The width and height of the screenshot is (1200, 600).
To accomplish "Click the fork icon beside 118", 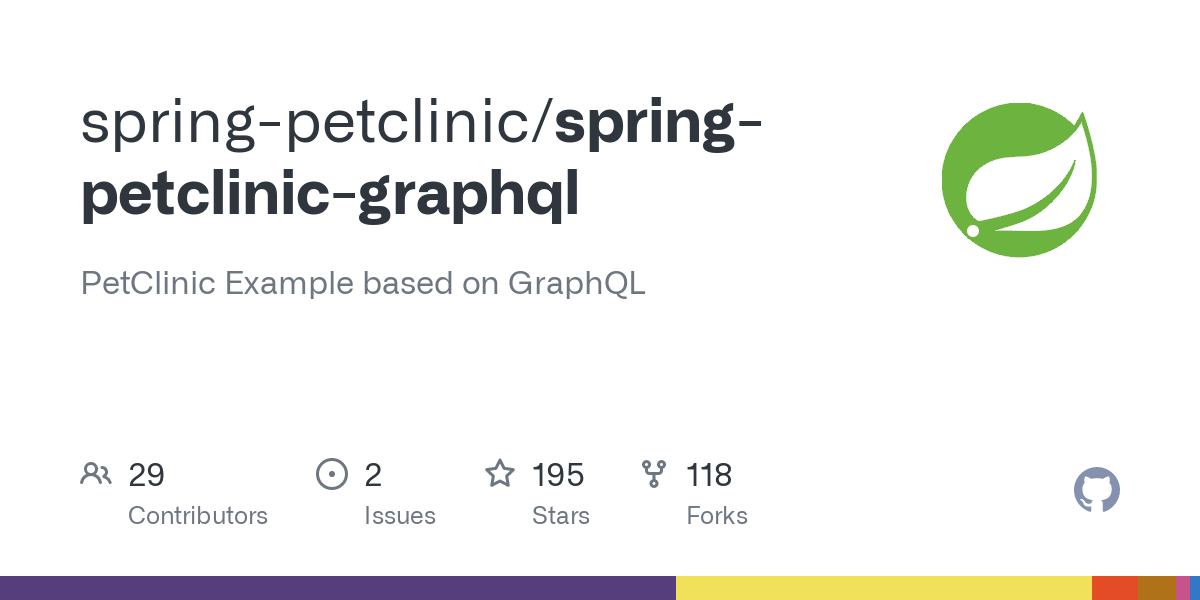I will (654, 474).
